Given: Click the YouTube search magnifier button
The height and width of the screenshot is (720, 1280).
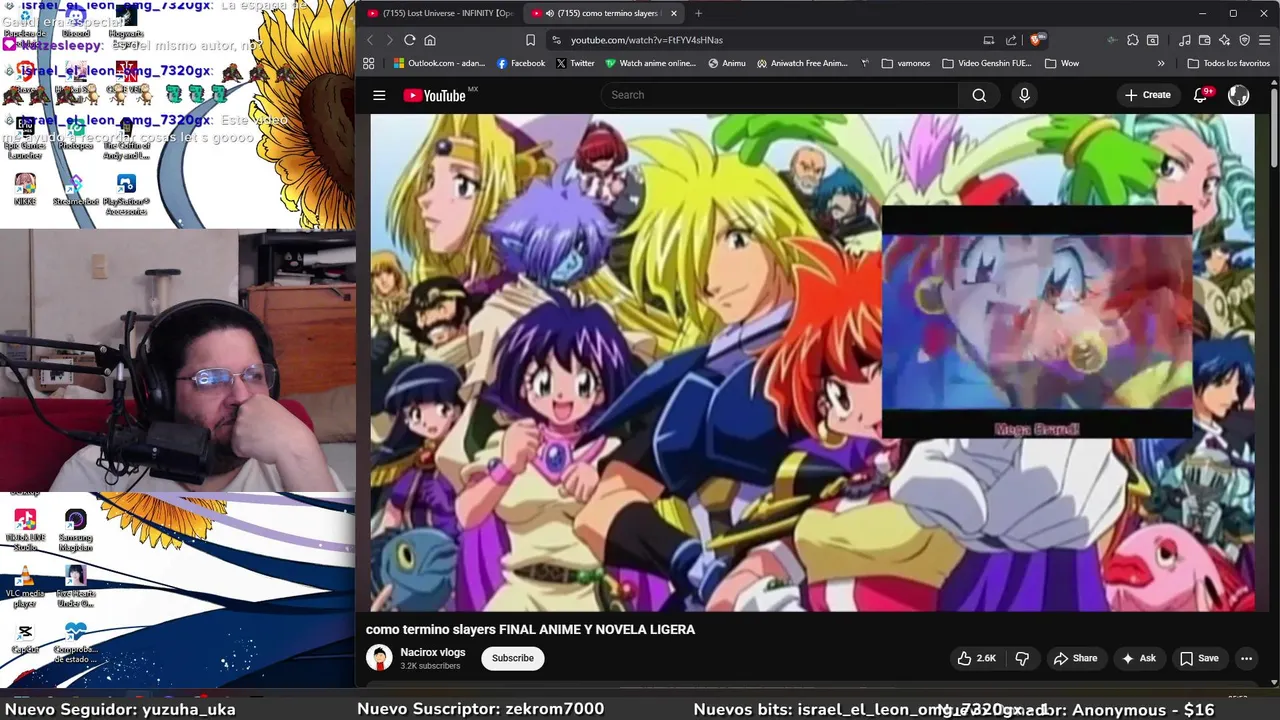Looking at the screenshot, I should pos(979,95).
